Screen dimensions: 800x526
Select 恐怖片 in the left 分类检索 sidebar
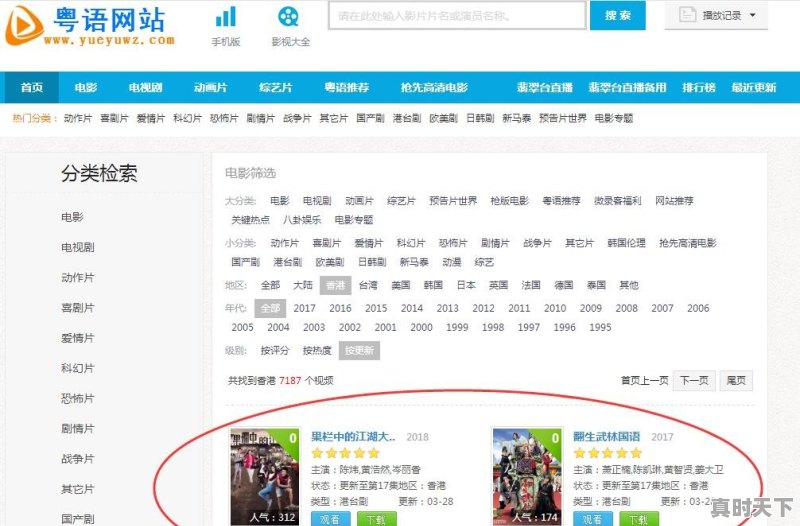[x=78, y=398]
